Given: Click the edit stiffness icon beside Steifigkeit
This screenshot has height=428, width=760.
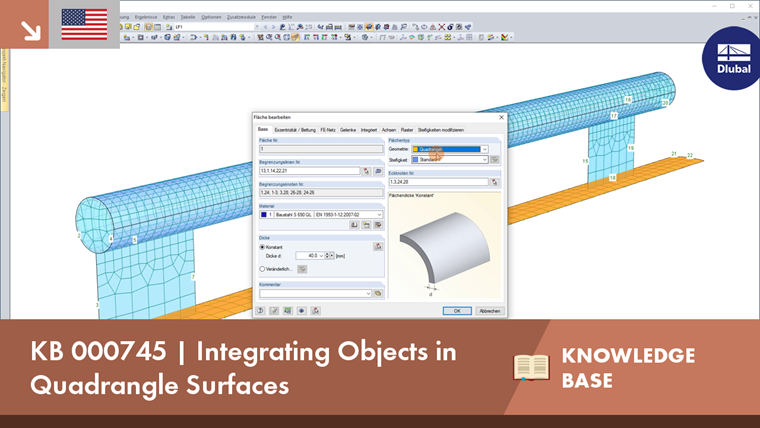Looking at the screenshot, I should 494,159.
